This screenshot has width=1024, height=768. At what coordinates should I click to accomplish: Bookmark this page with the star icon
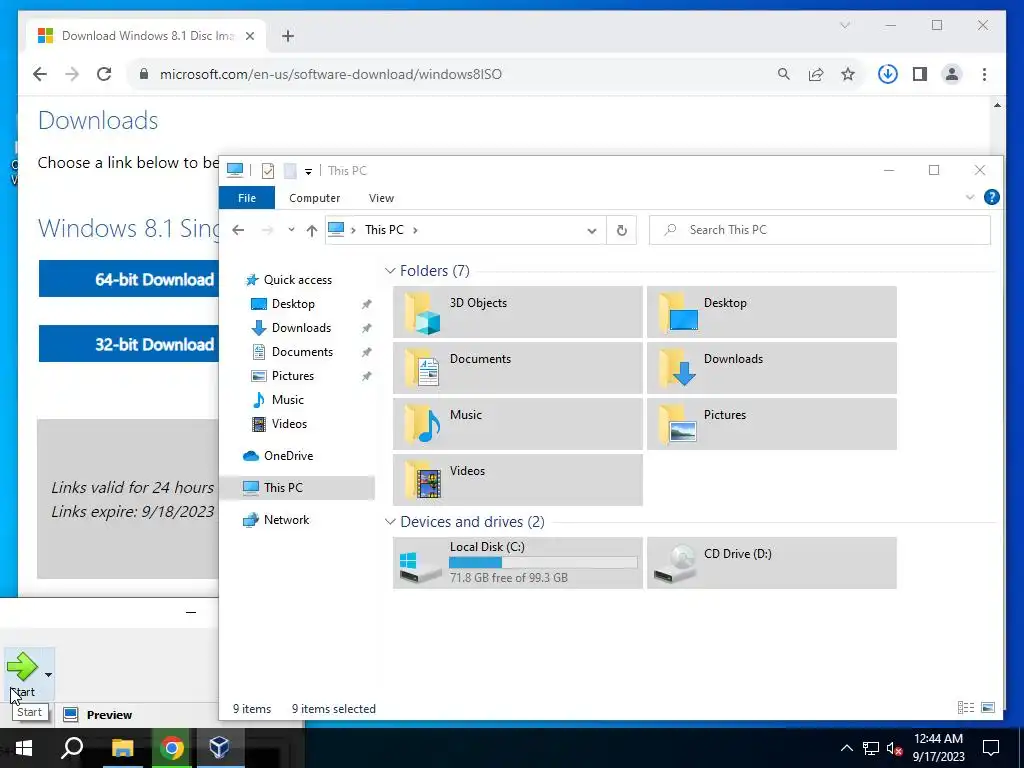tap(848, 74)
